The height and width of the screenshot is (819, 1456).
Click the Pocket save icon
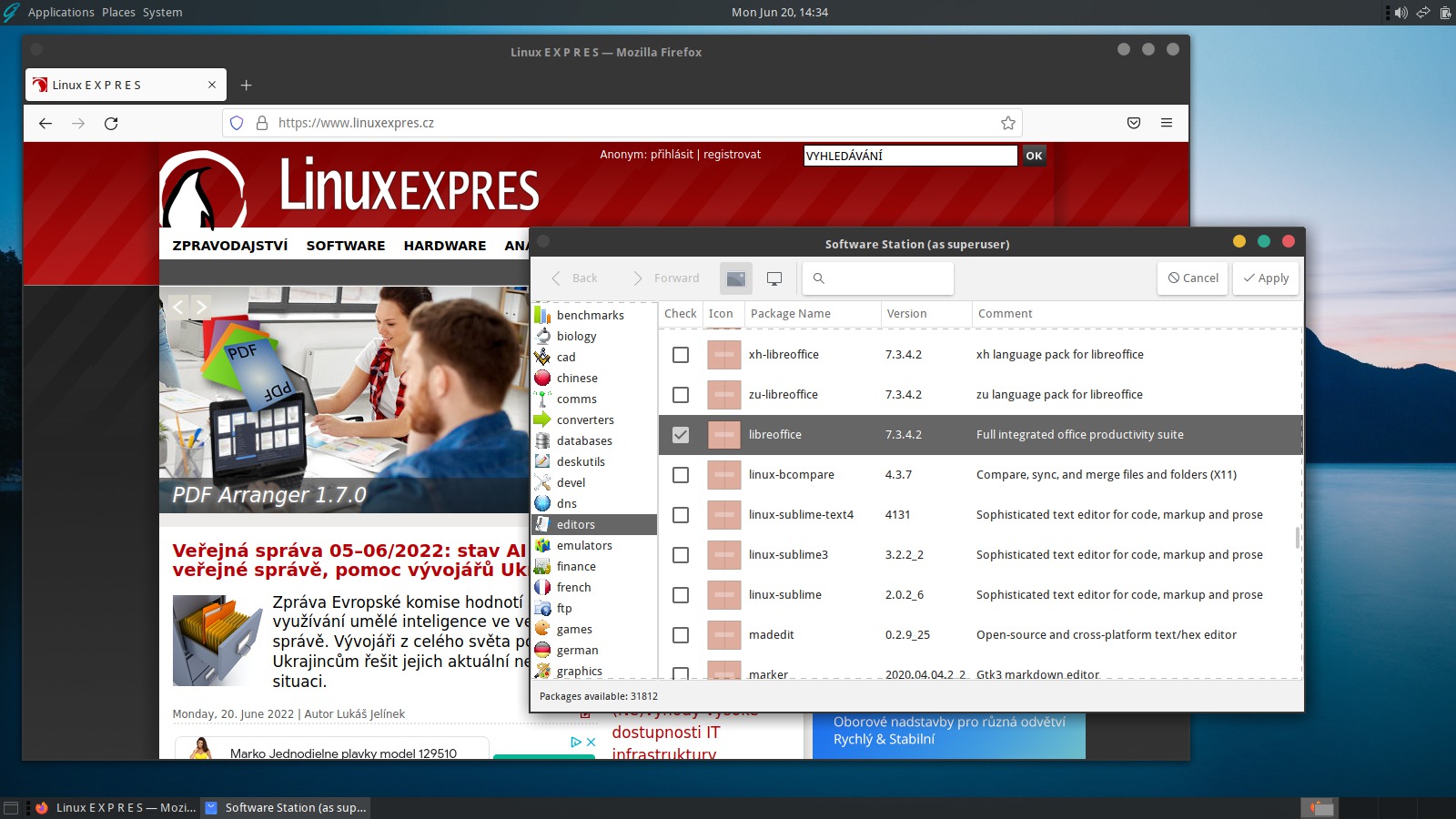click(x=1134, y=123)
